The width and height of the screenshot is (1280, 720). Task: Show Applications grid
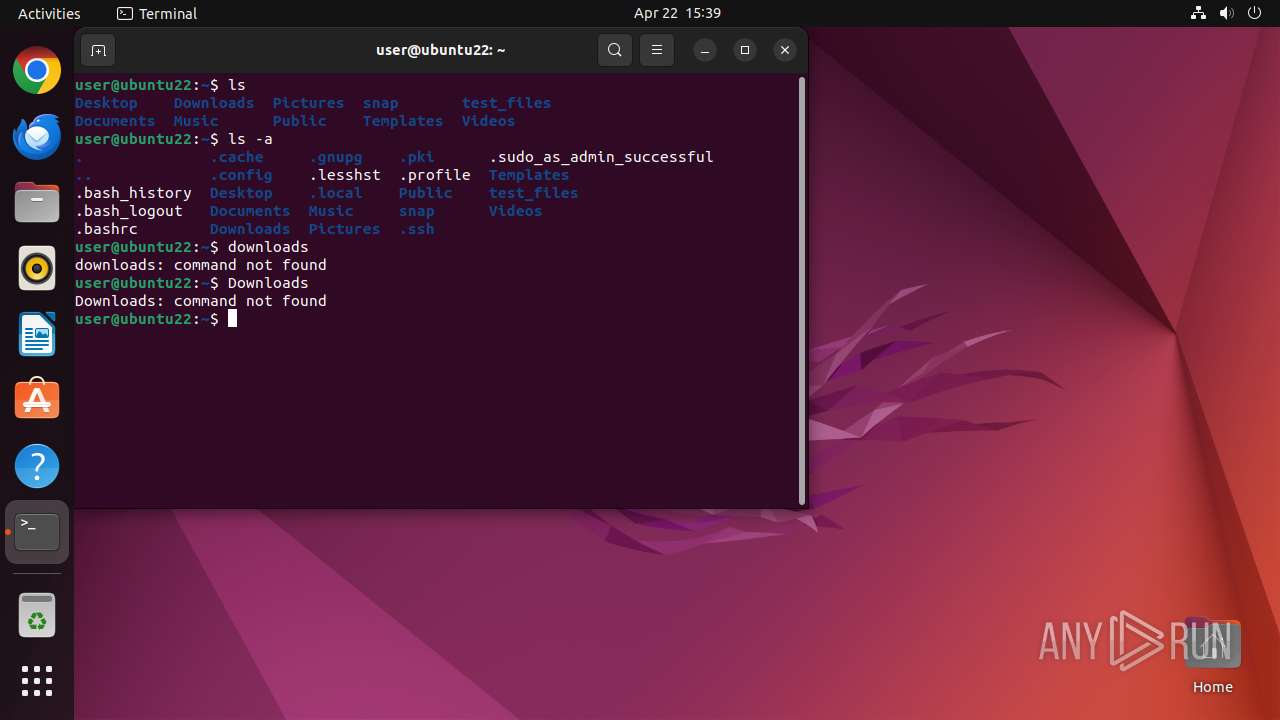(x=37, y=681)
